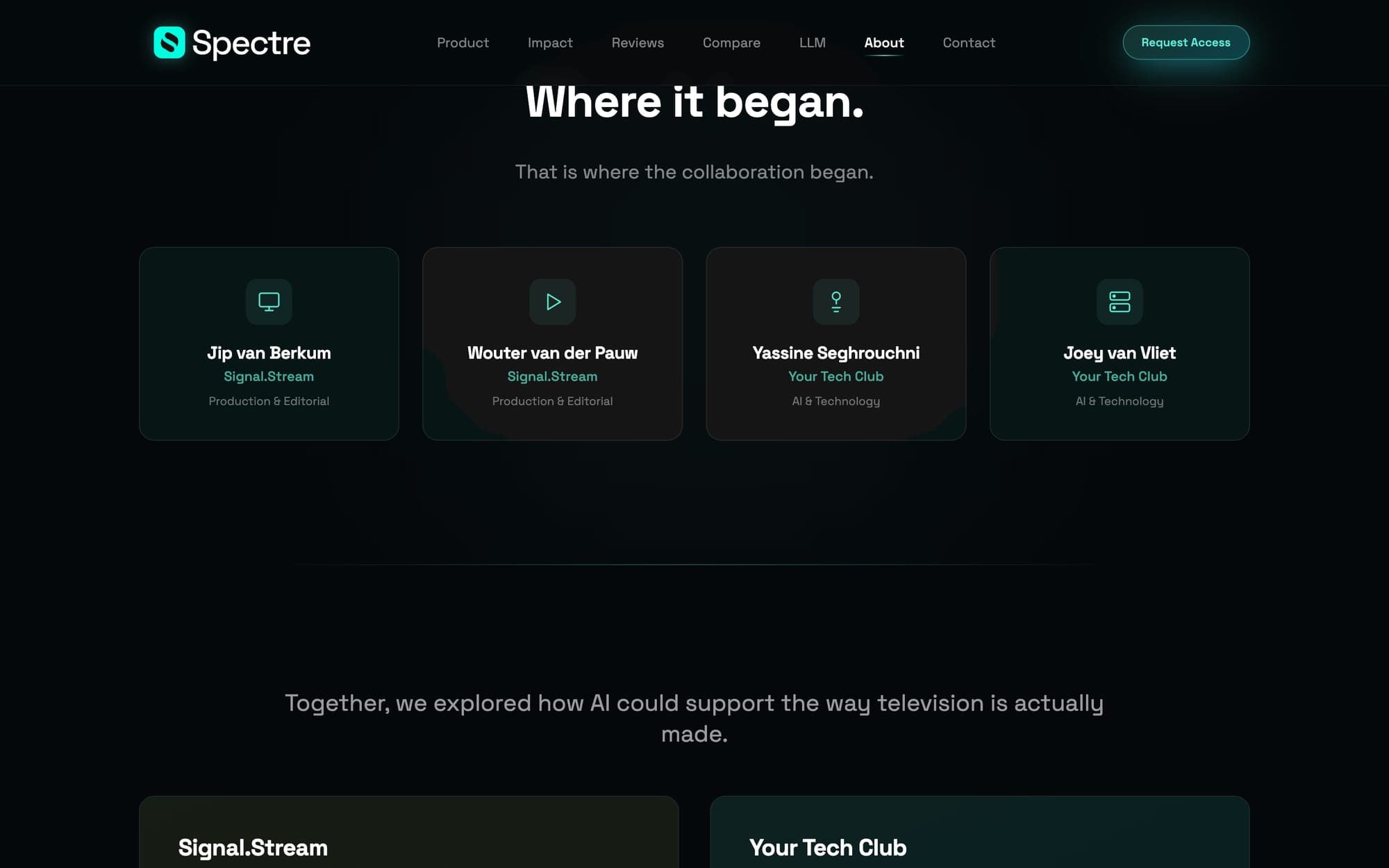
Task: Select the About nav item
Action: [x=884, y=42]
